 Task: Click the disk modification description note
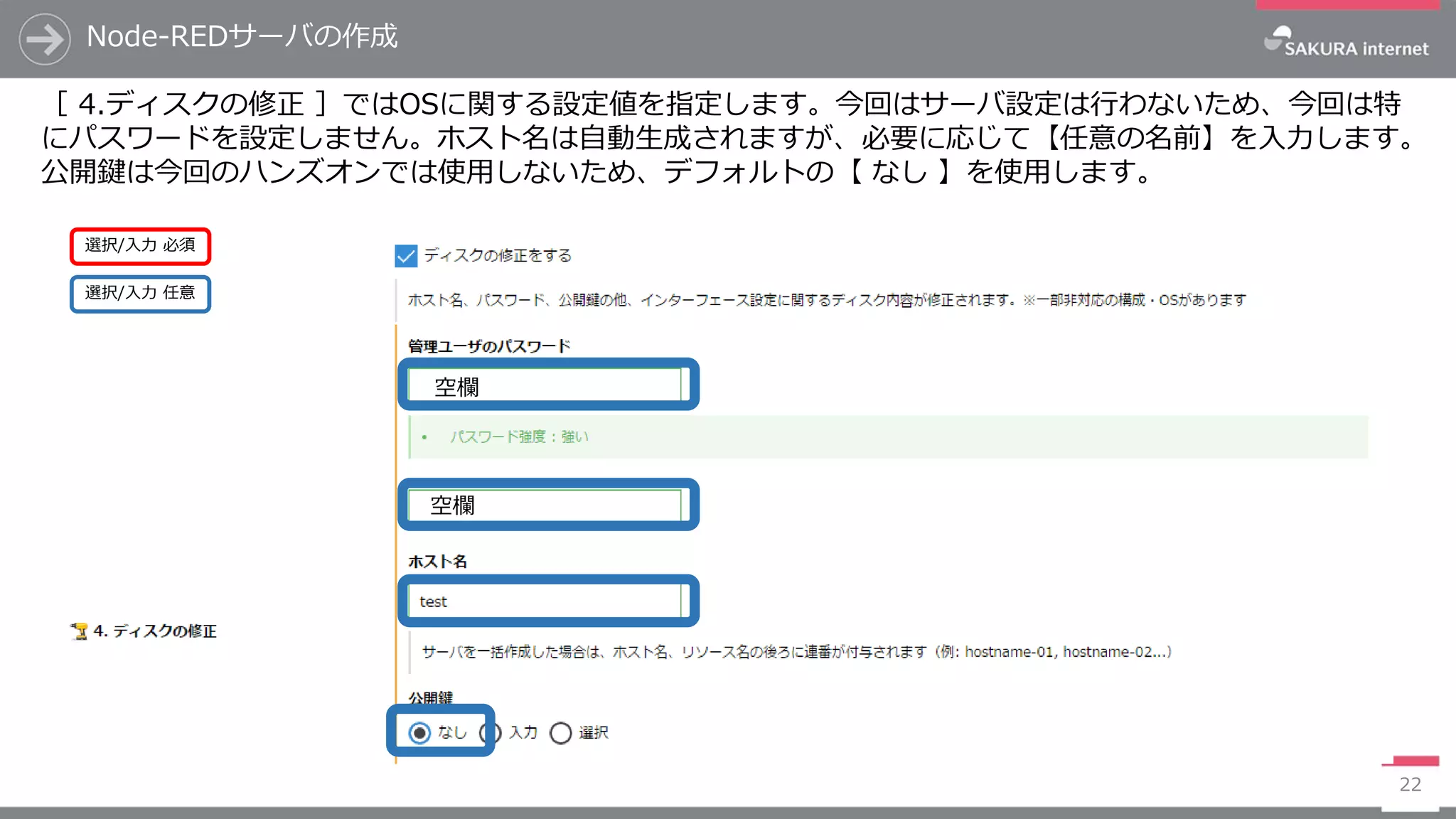pyautogui.click(x=827, y=300)
